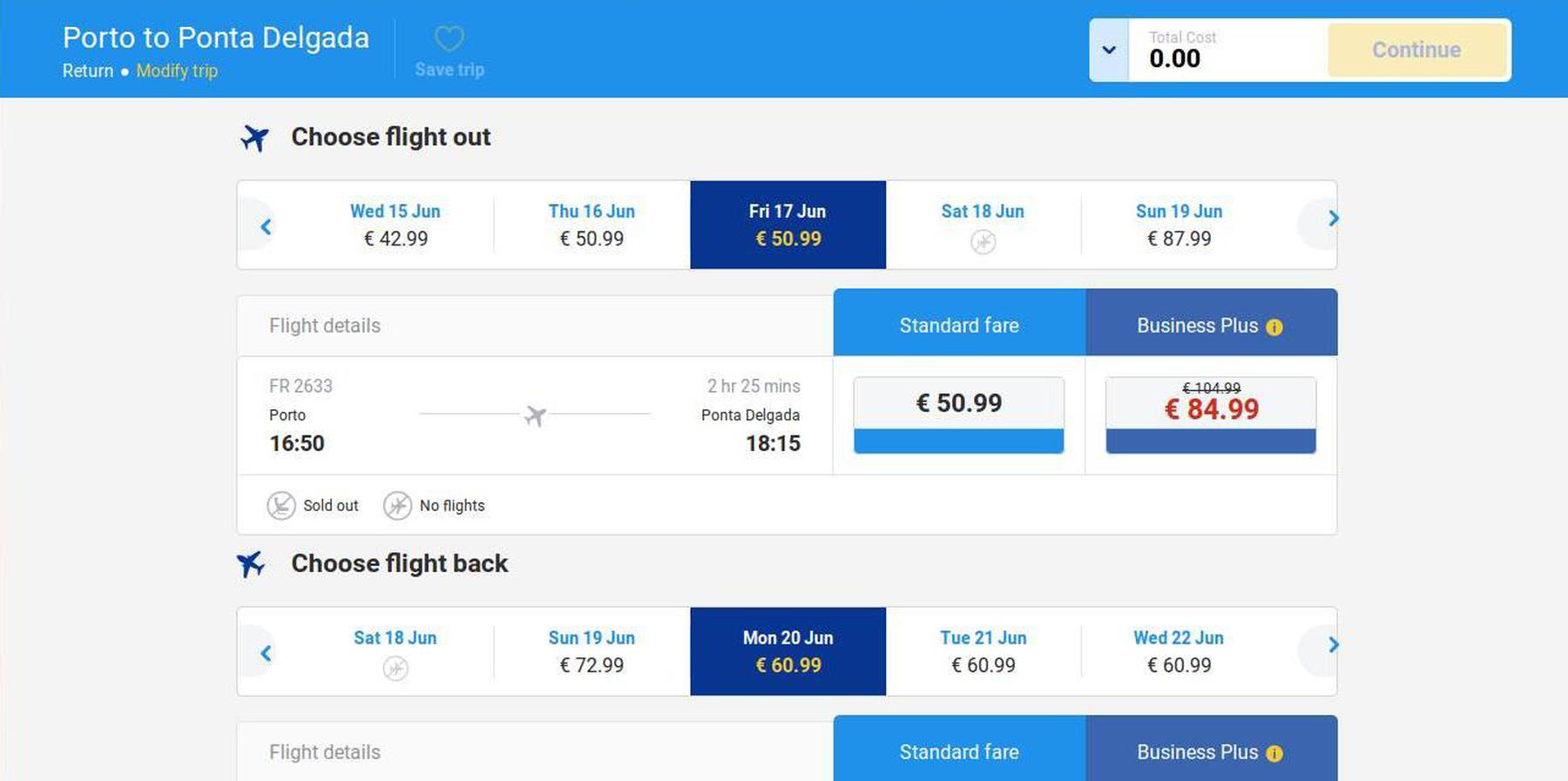
Task: Open the Modify trip link
Action: click(177, 71)
